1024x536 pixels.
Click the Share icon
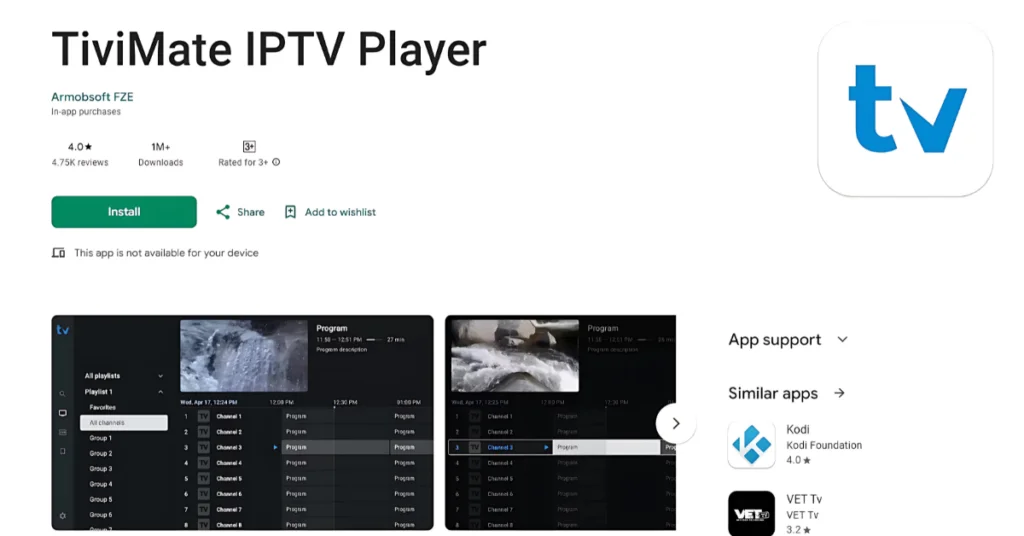[223, 212]
